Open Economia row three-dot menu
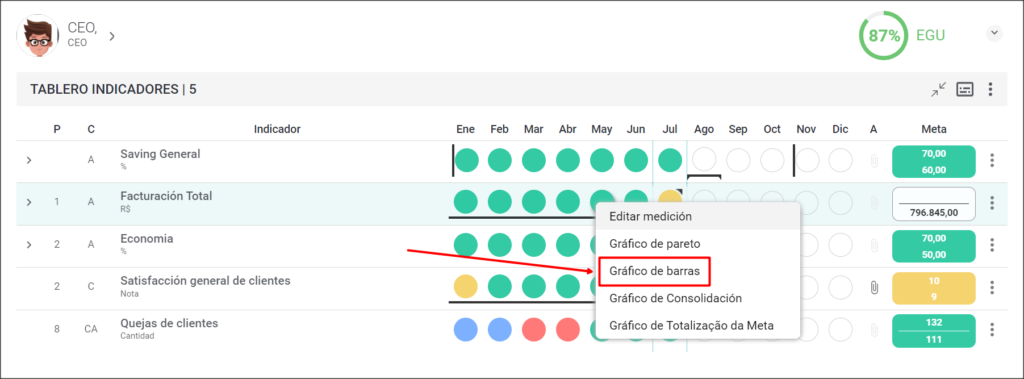This screenshot has height=379, width=1024. click(992, 245)
